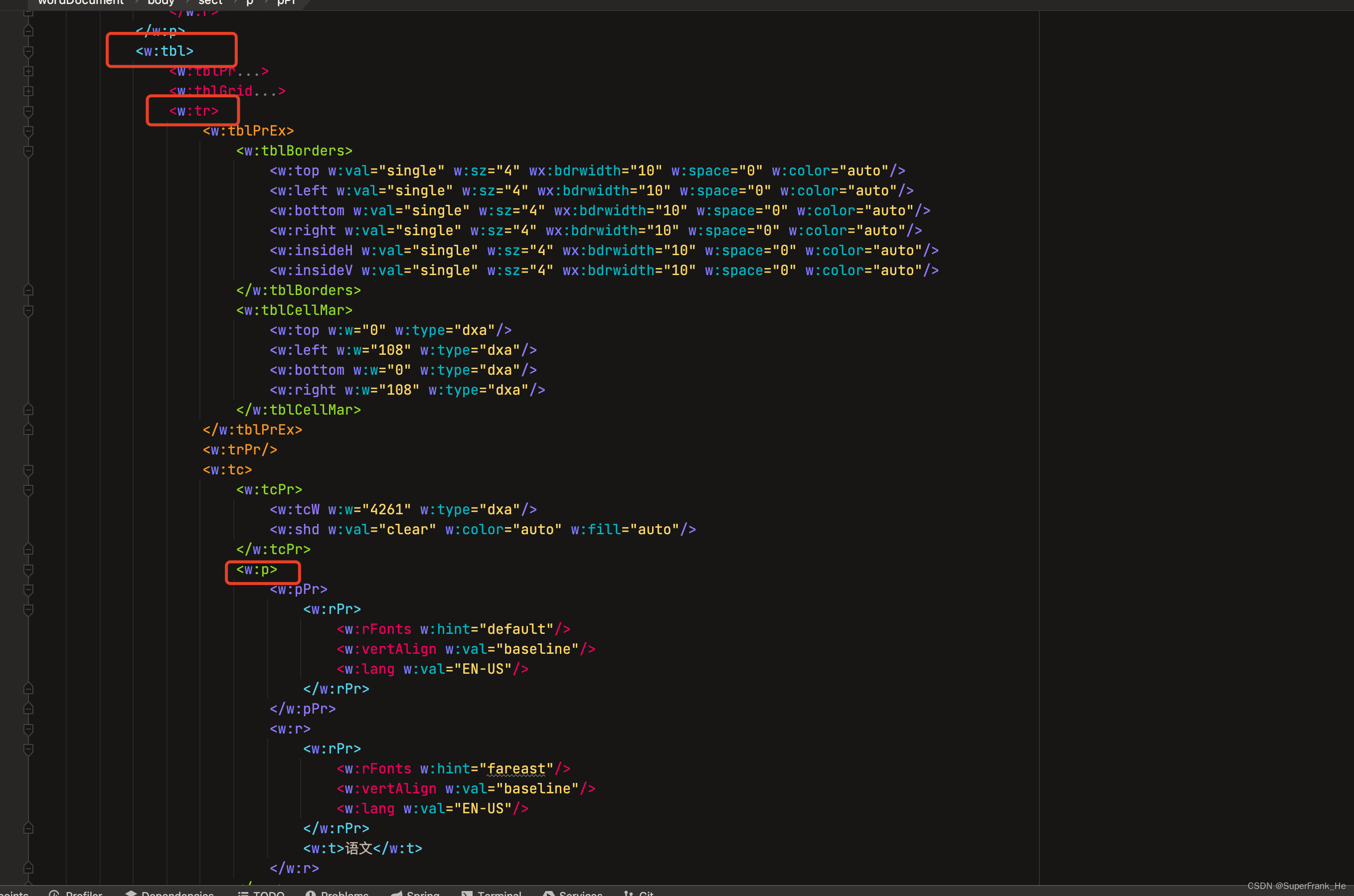
Task: Expand the folded w:tblGrid element
Action: 28,91
